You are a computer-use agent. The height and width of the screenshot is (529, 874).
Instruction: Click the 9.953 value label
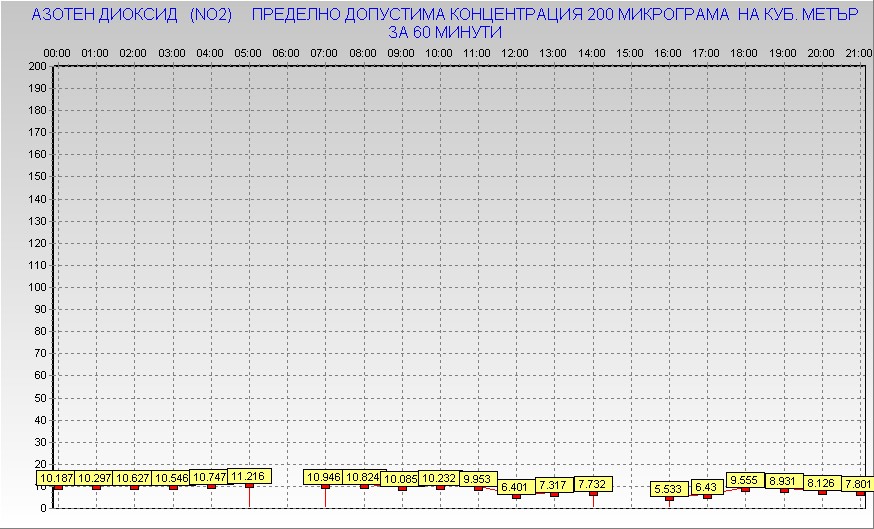click(479, 479)
